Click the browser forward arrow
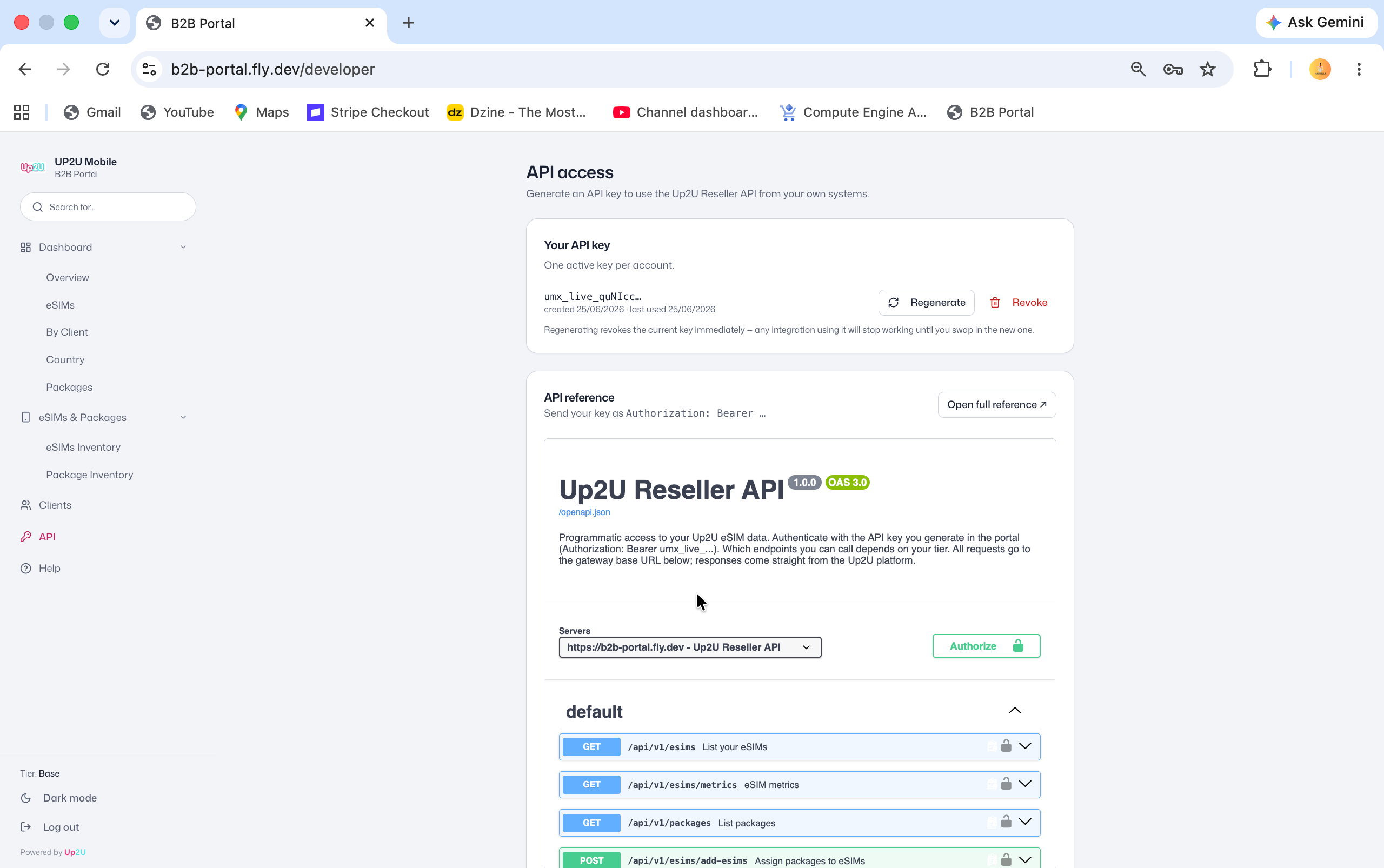1384x868 pixels. 64,70
